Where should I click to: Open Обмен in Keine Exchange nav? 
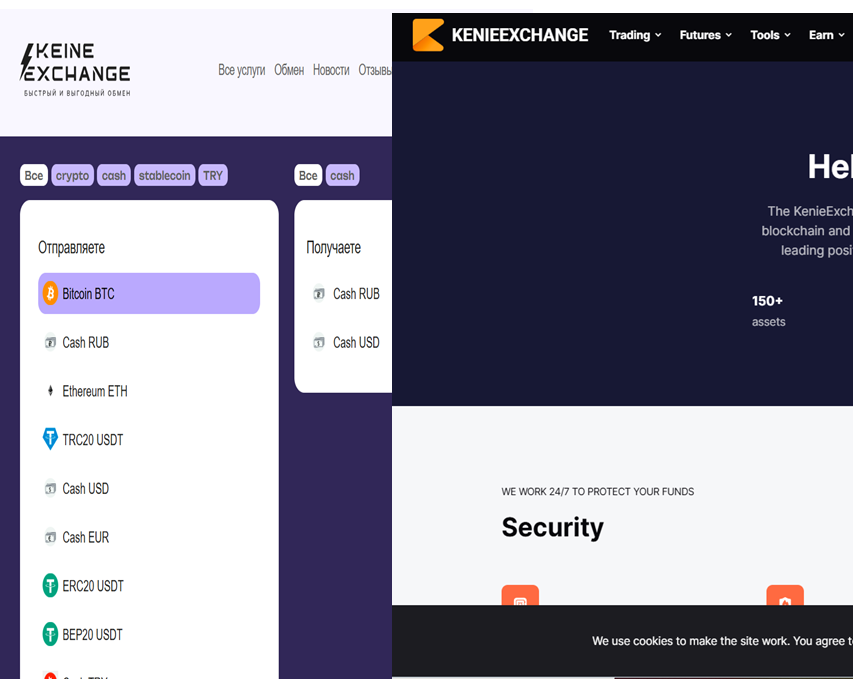point(289,70)
